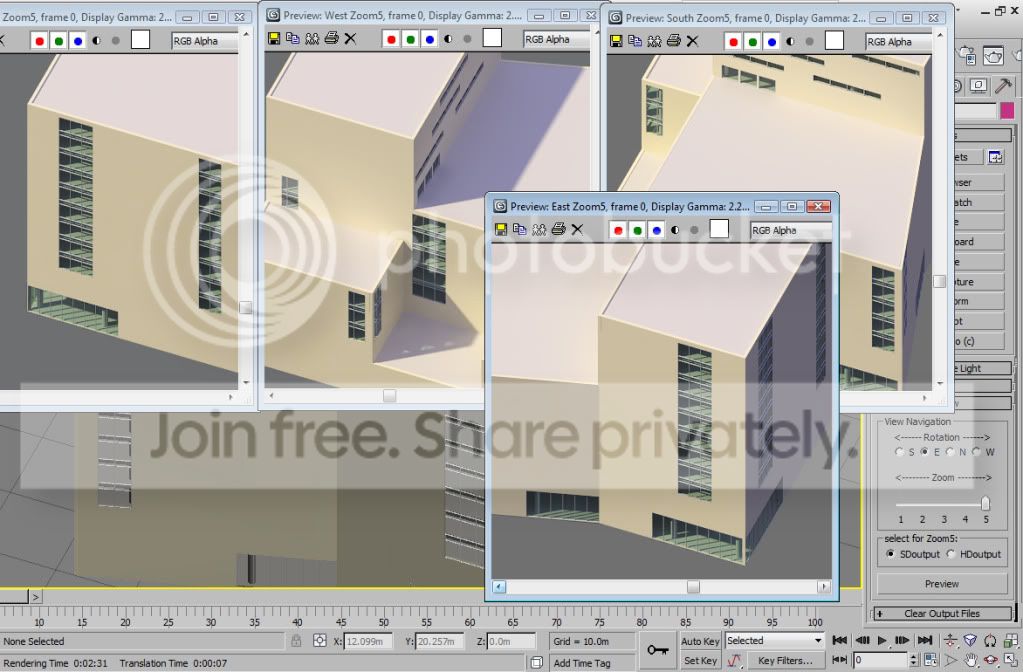Toggle the Auto Key button
Viewport: 1023px width, 672px height.
pyautogui.click(x=700, y=641)
